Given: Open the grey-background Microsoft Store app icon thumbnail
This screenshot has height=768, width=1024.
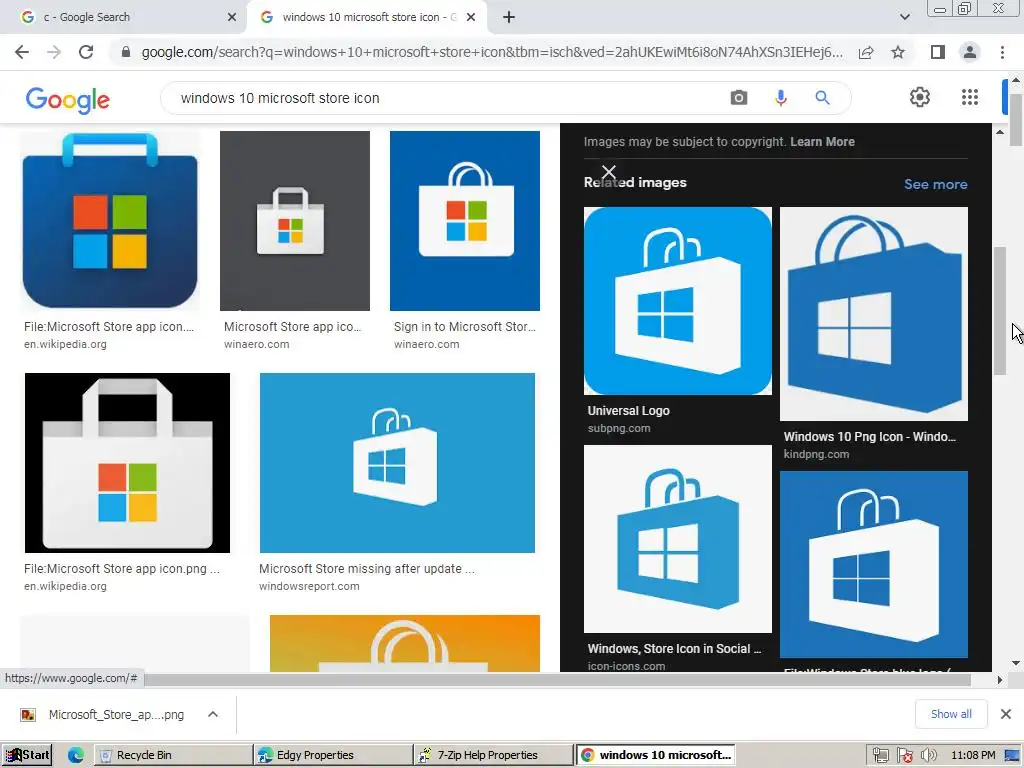Looking at the screenshot, I should (295, 221).
